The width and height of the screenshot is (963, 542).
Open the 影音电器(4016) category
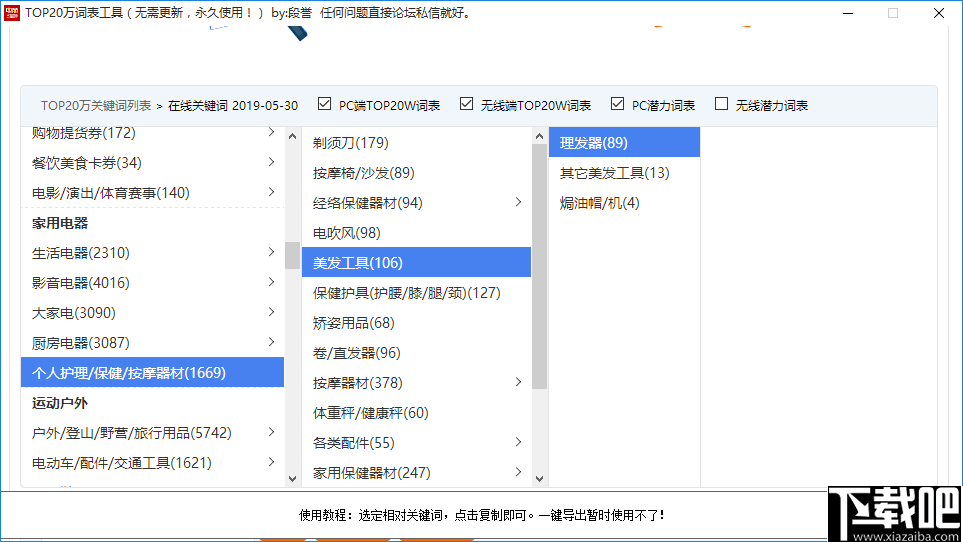pyautogui.click(x=81, y=283)
